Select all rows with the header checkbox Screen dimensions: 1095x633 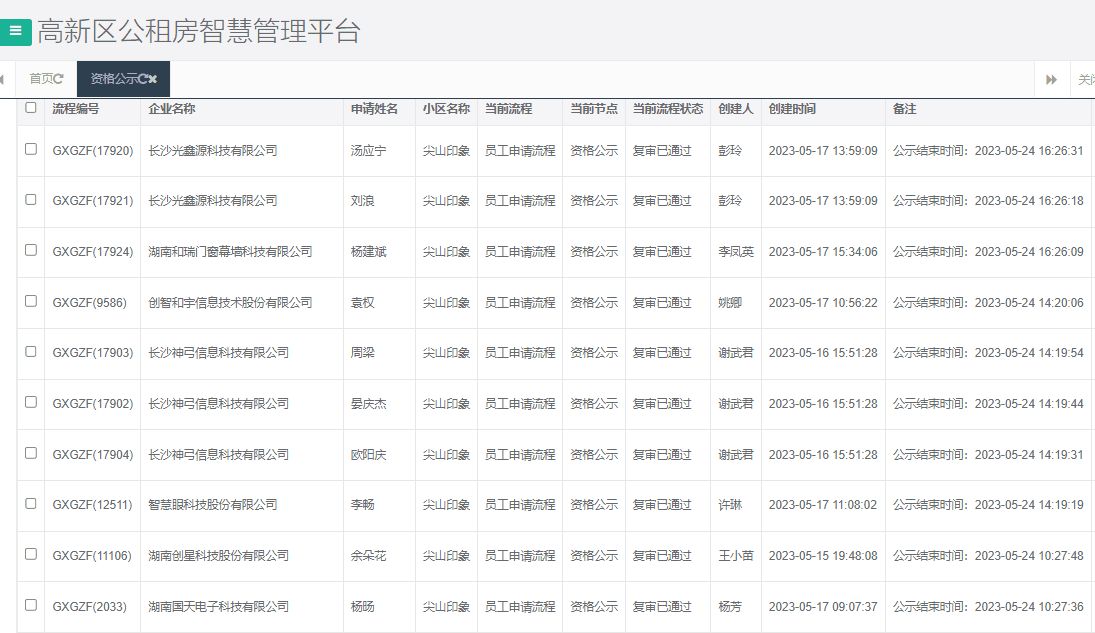click(x=31, y=109)
